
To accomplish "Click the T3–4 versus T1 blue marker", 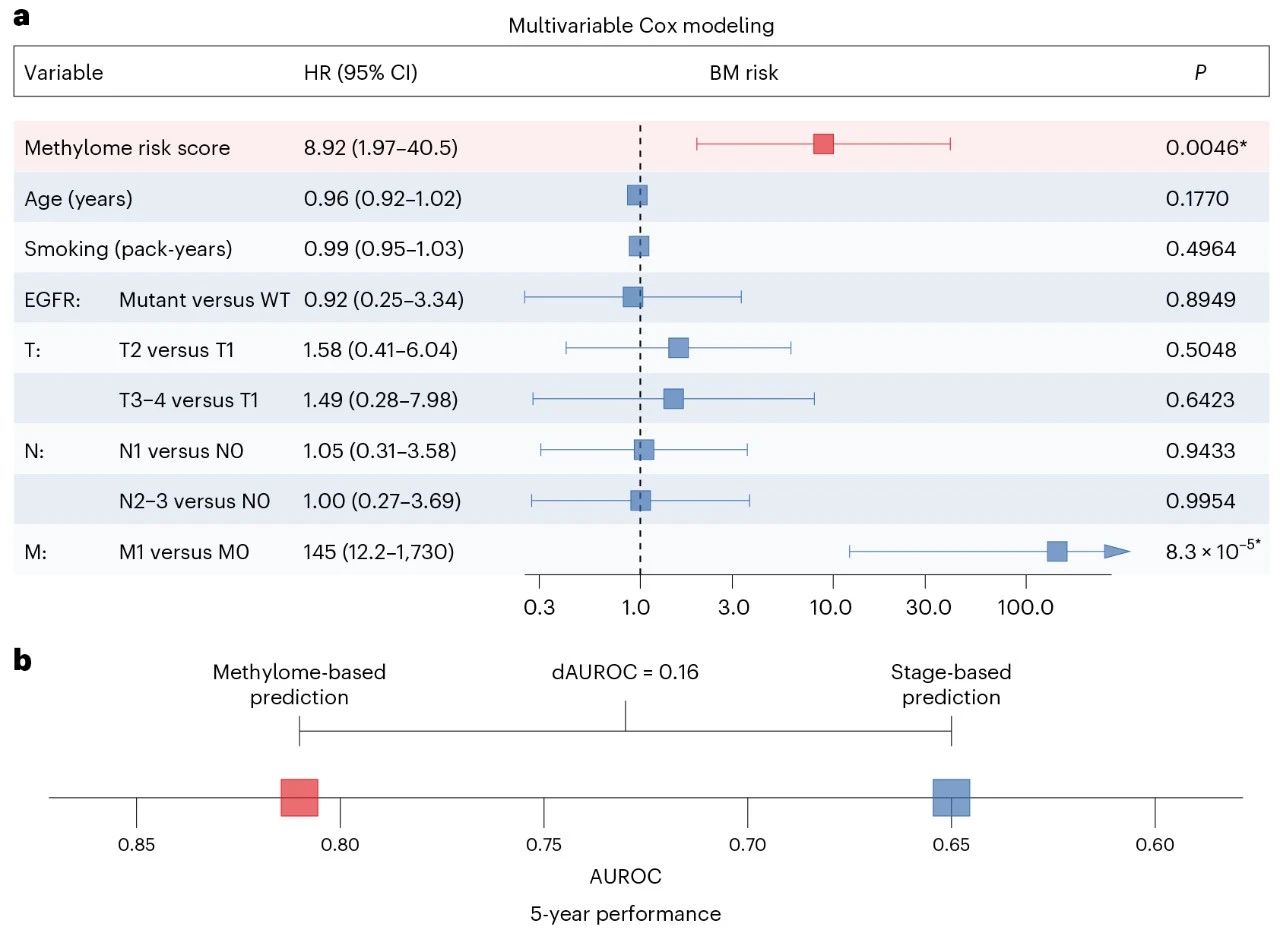I will click(673, 399).
